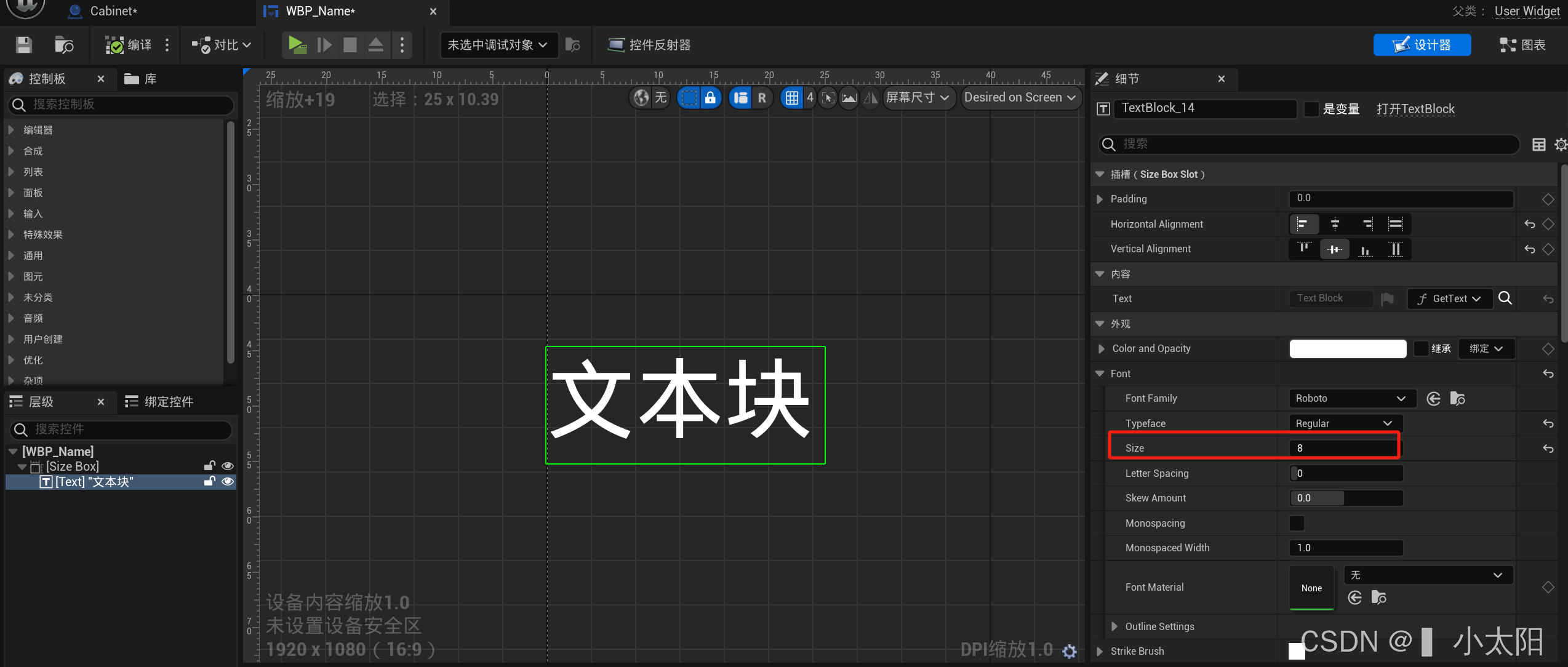This screenshot has width=1568, height=667.
Task: Click the save asset icon
Action: [x=23, y=45]
